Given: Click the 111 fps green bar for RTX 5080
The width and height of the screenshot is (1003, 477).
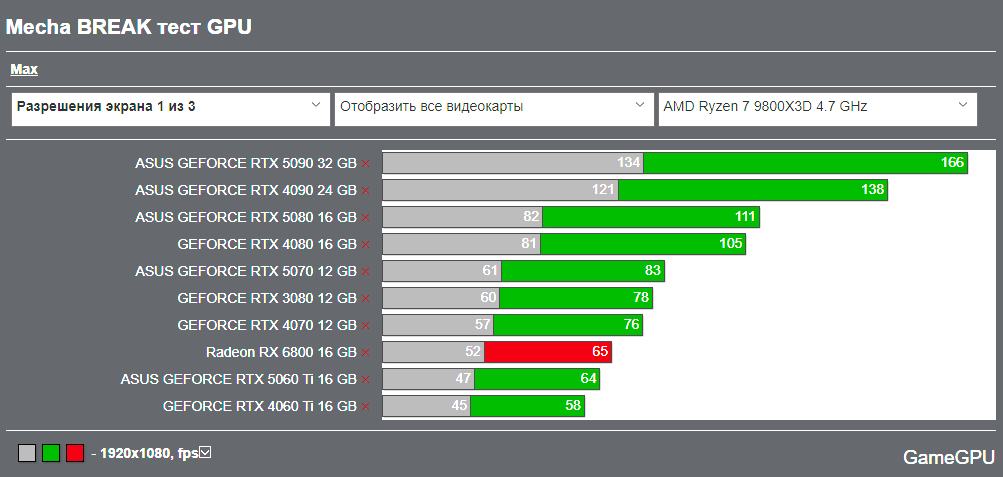Looking at the screenshot, I should 651,217.
